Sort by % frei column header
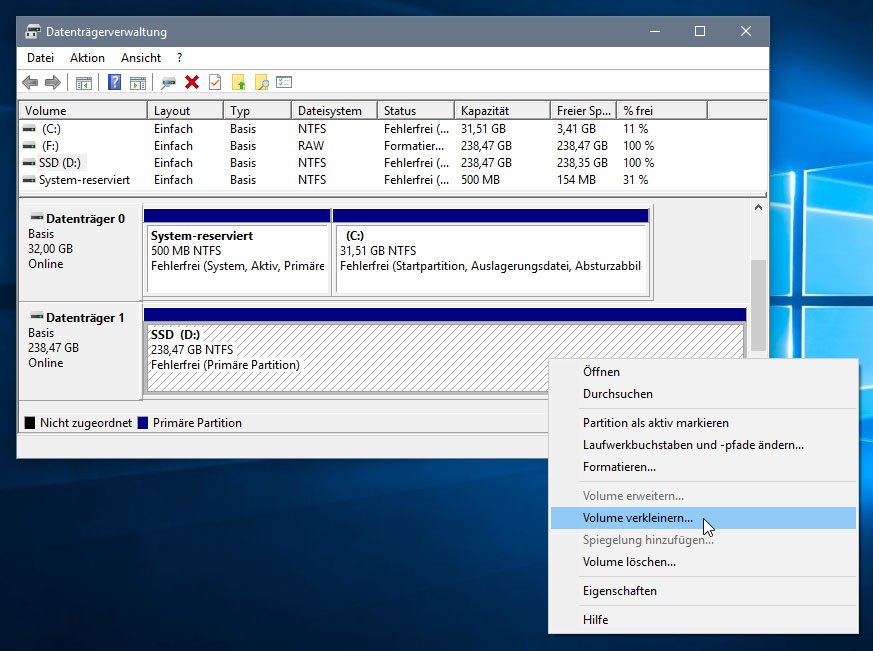 click(663, 111)
